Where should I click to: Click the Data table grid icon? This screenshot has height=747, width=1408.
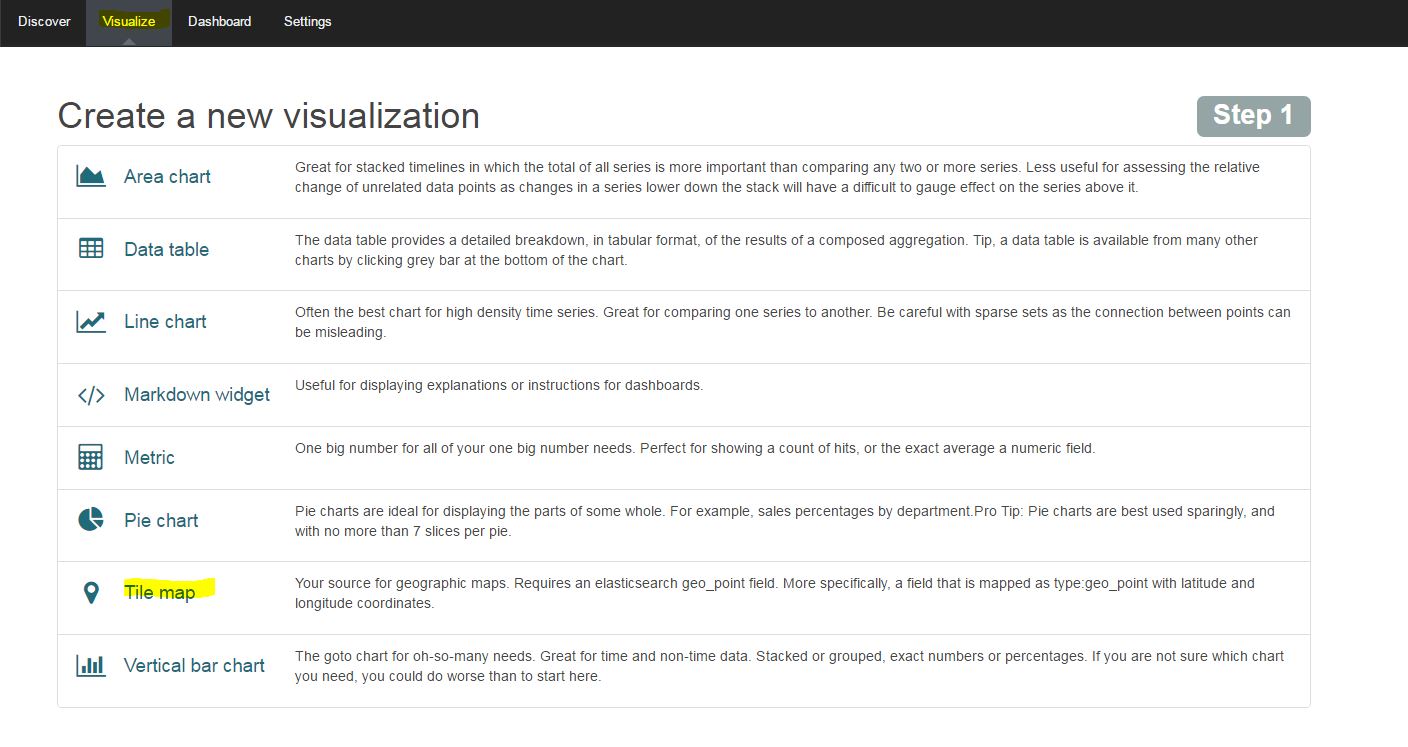(x=91, y=249)
